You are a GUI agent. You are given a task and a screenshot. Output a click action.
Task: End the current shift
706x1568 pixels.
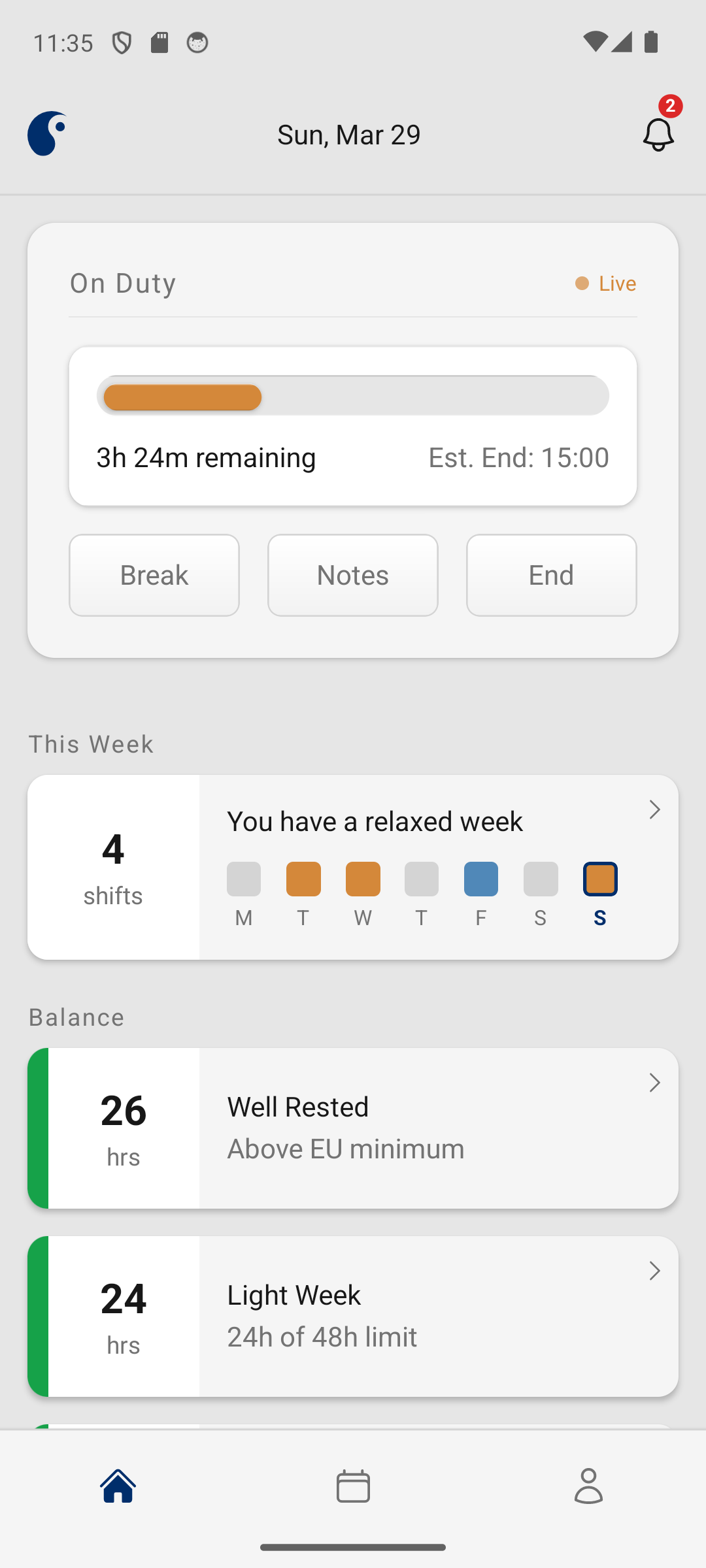(x=551, y=575)
